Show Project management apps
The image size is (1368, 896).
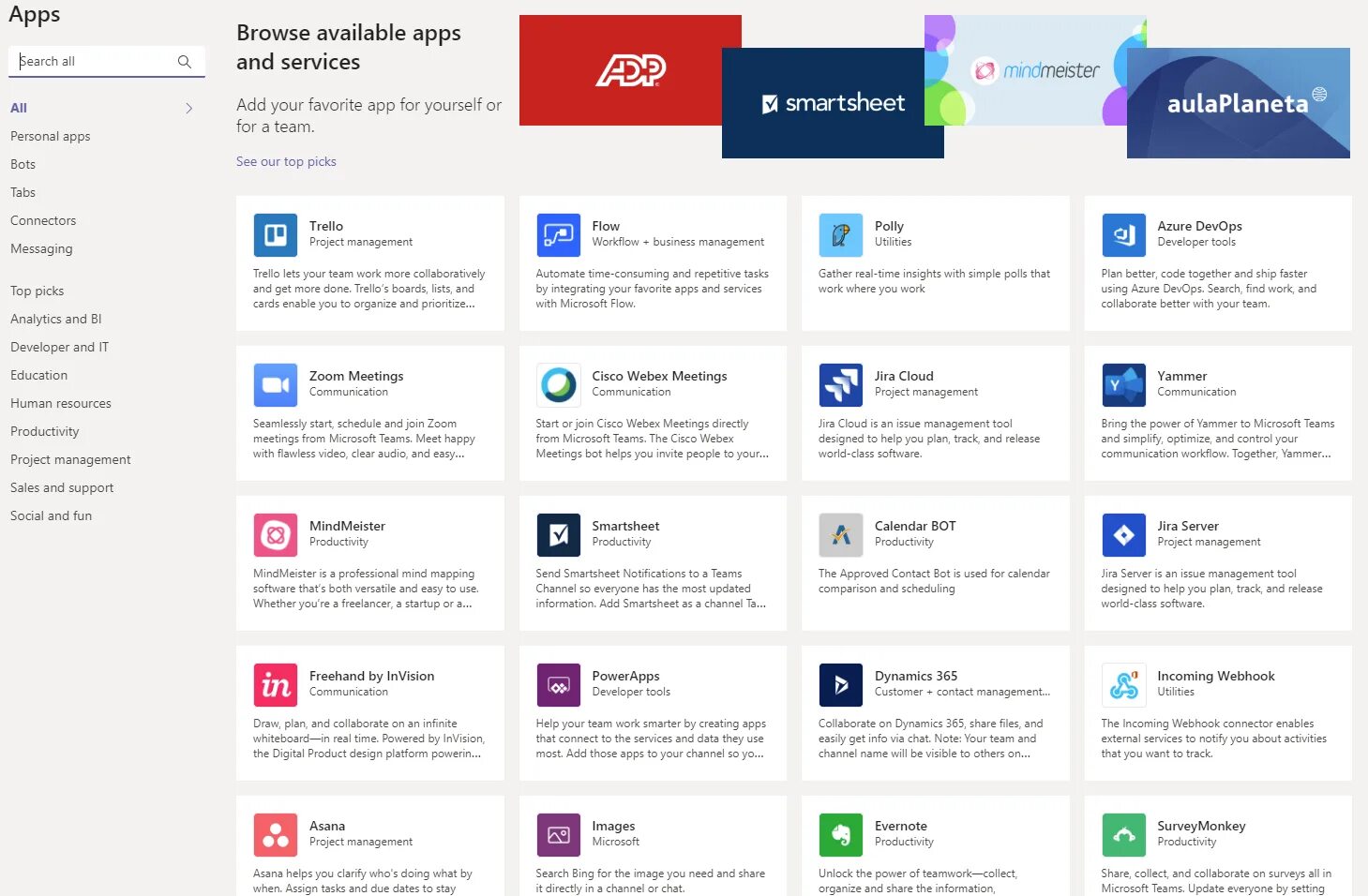(x=70, y=459)
